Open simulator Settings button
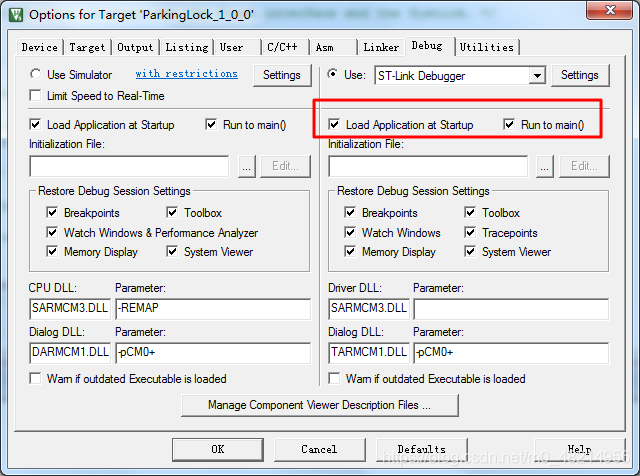The width and height of the screenshot is (640, 476). tap(282, 75)
